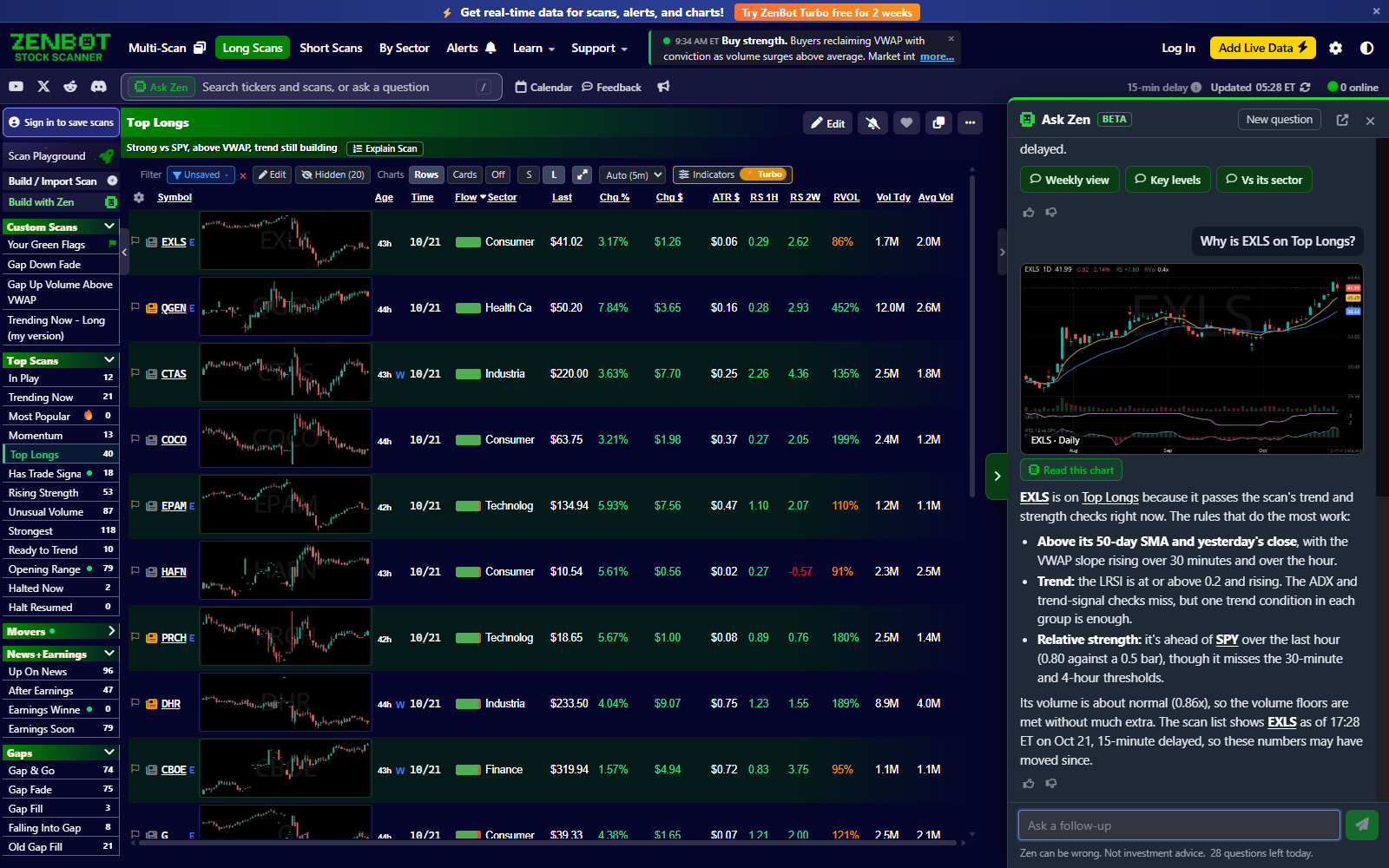Image resolution: width=1389 pixels, height=868 pixels.
Task: Mute alerts with the crossed bell icon
Action: (873, 123)
